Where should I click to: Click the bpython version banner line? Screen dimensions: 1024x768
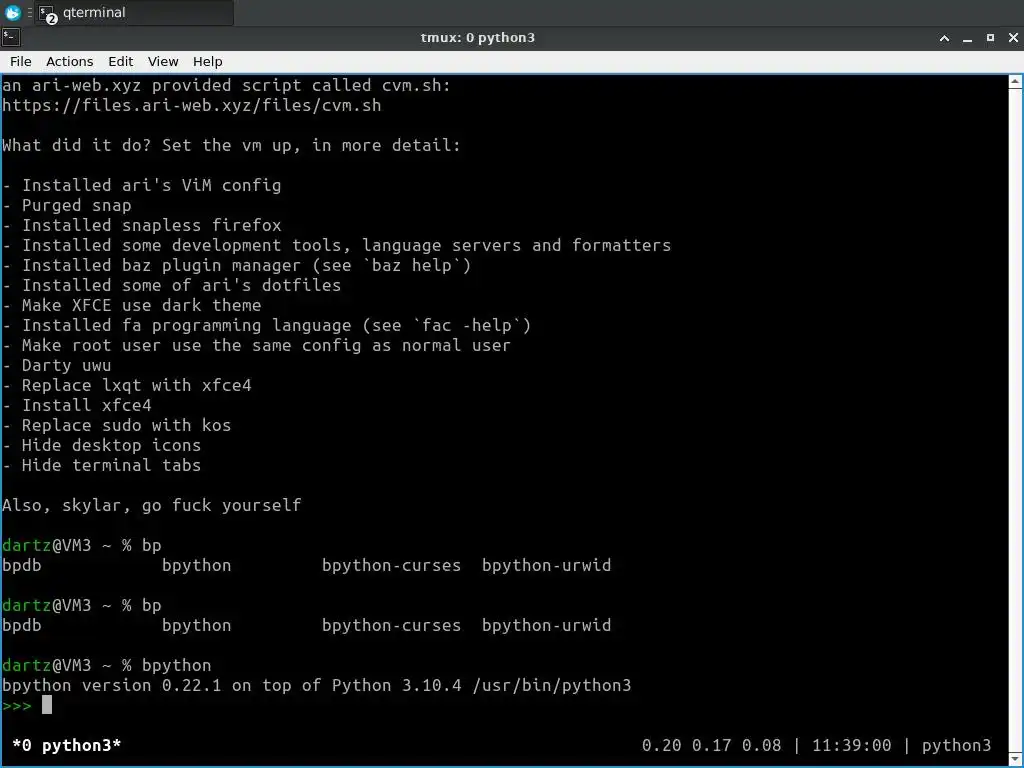317,685
